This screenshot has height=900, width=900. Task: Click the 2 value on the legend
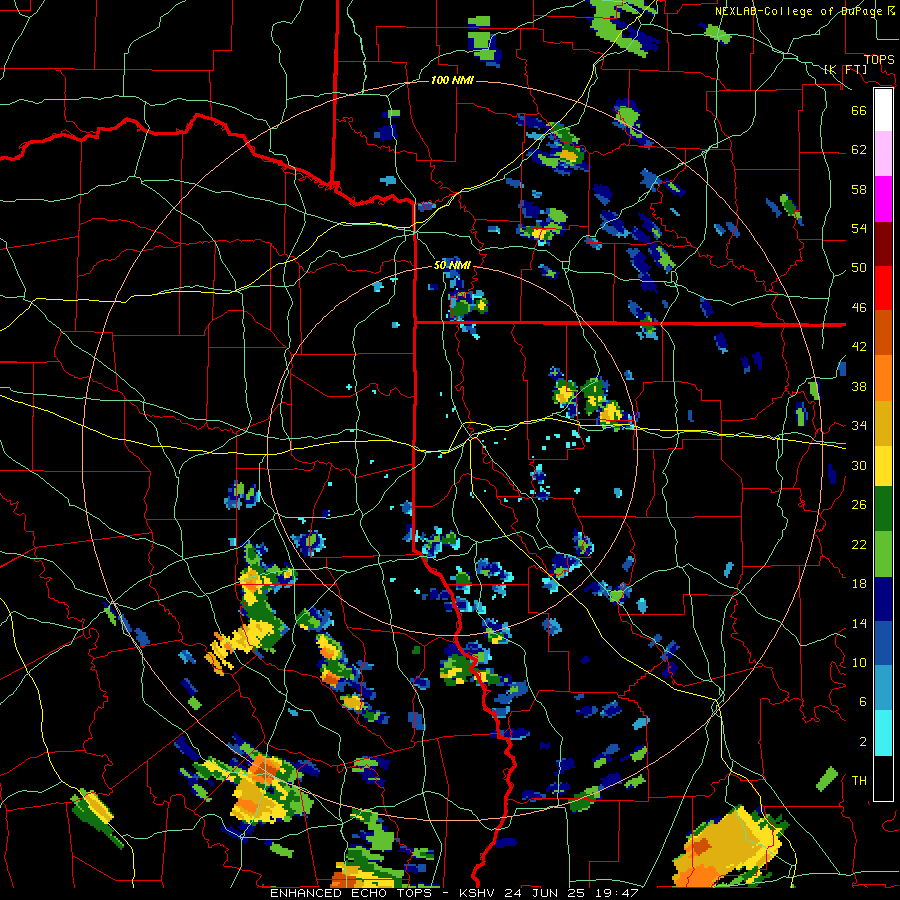click(863, 742)
